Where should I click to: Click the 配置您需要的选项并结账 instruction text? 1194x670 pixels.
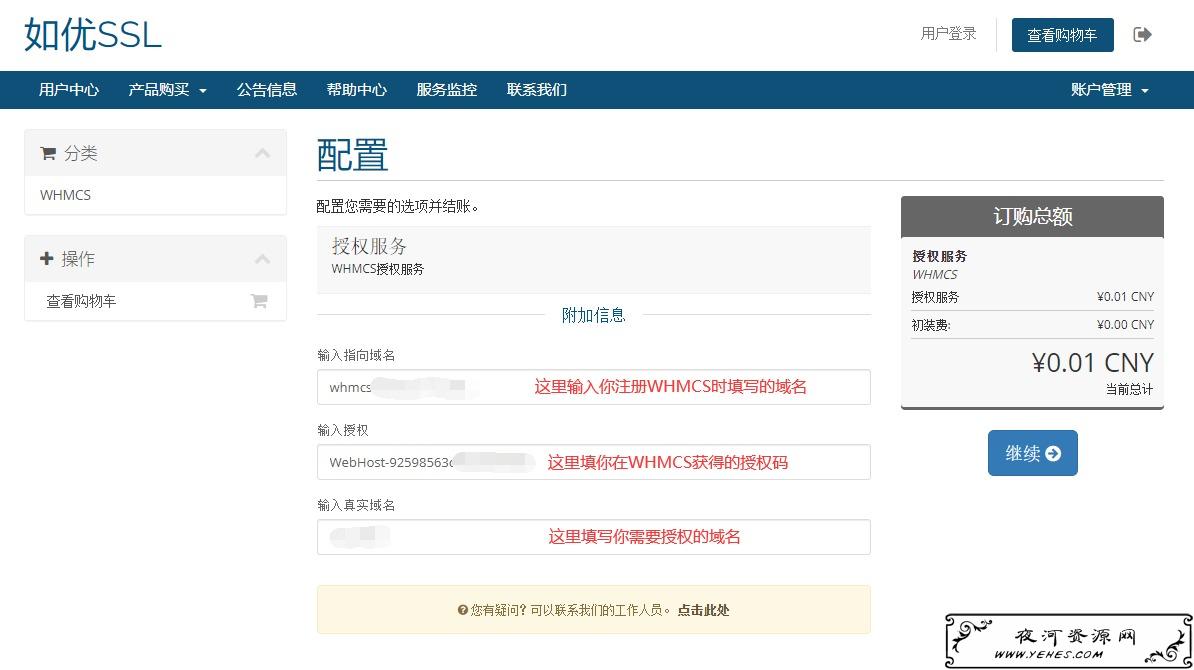click(x=397, y=206)
